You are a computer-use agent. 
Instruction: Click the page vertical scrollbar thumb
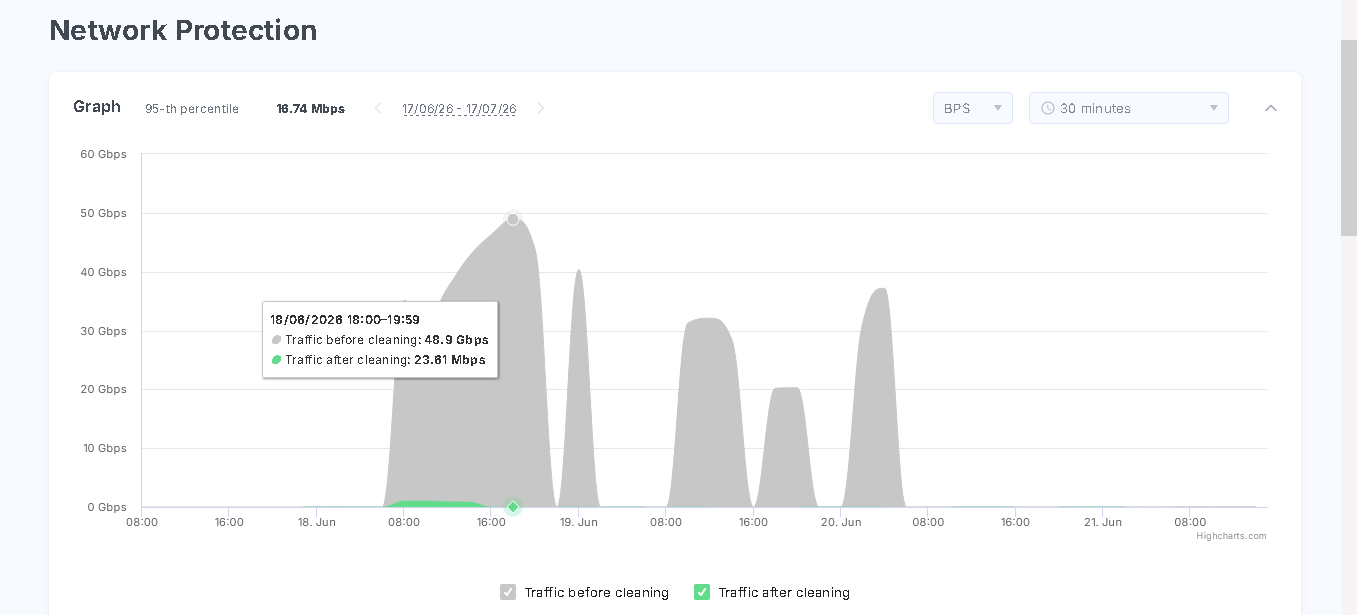tap(1348, 138)
